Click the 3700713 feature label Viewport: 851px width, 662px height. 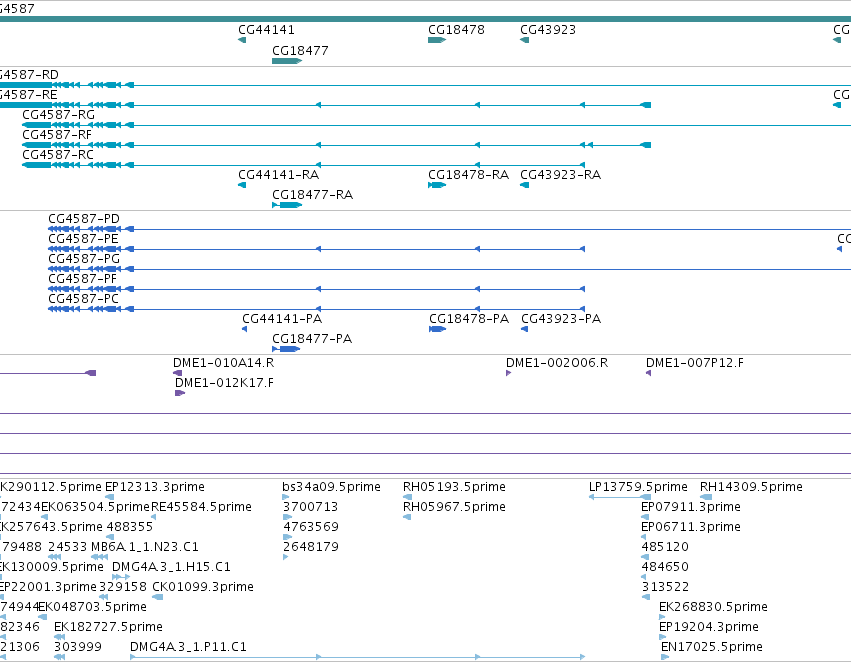(310, 507)
